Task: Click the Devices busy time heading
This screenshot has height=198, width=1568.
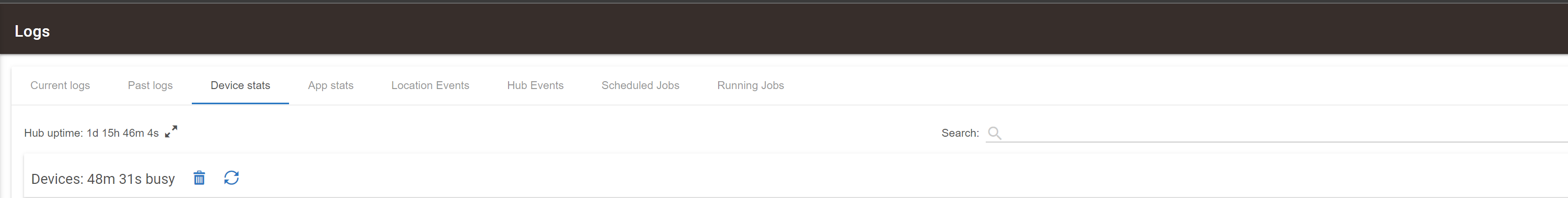Action: pos(103,179)
